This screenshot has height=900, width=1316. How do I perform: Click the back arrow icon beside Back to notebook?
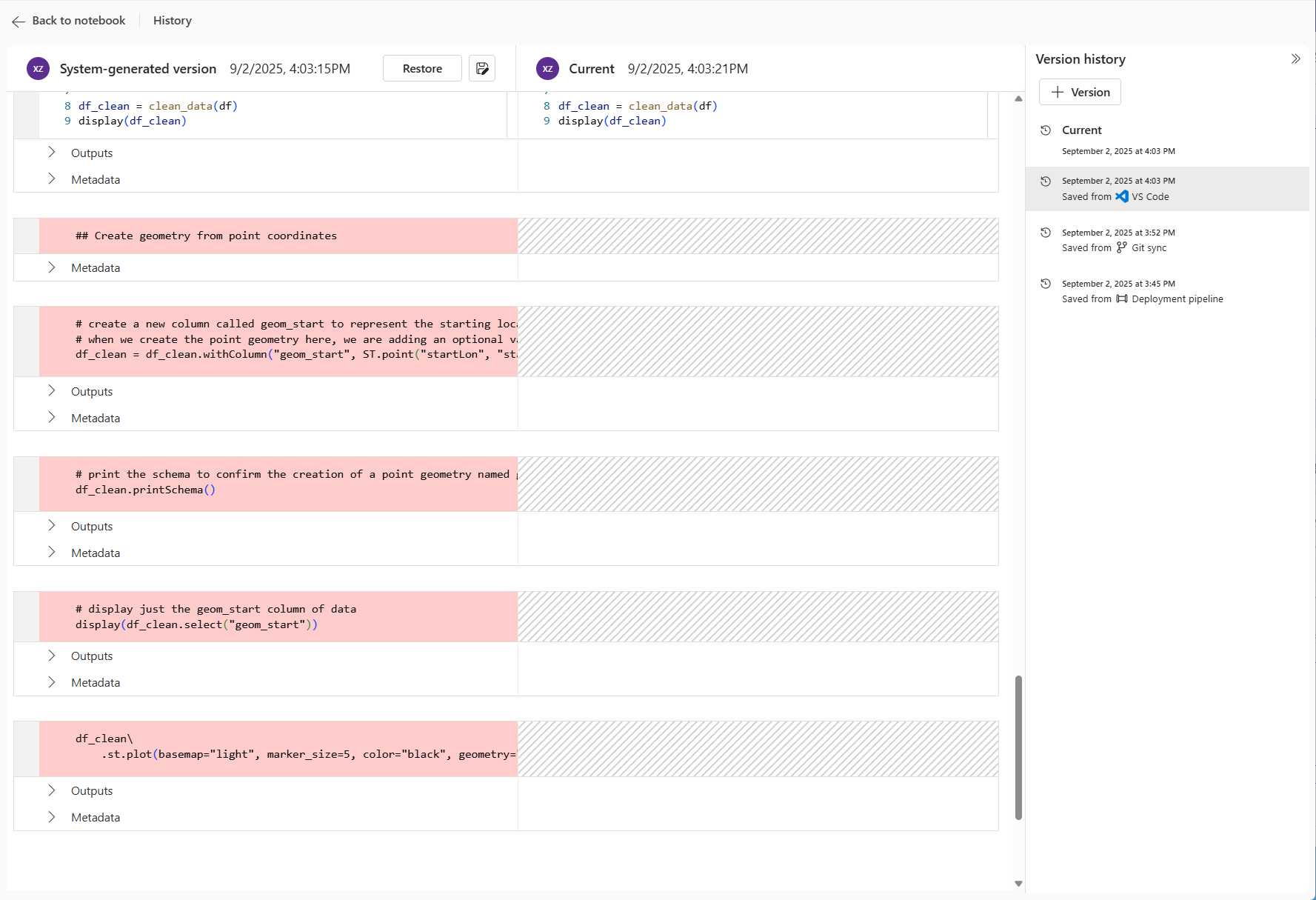click(19, 21)
